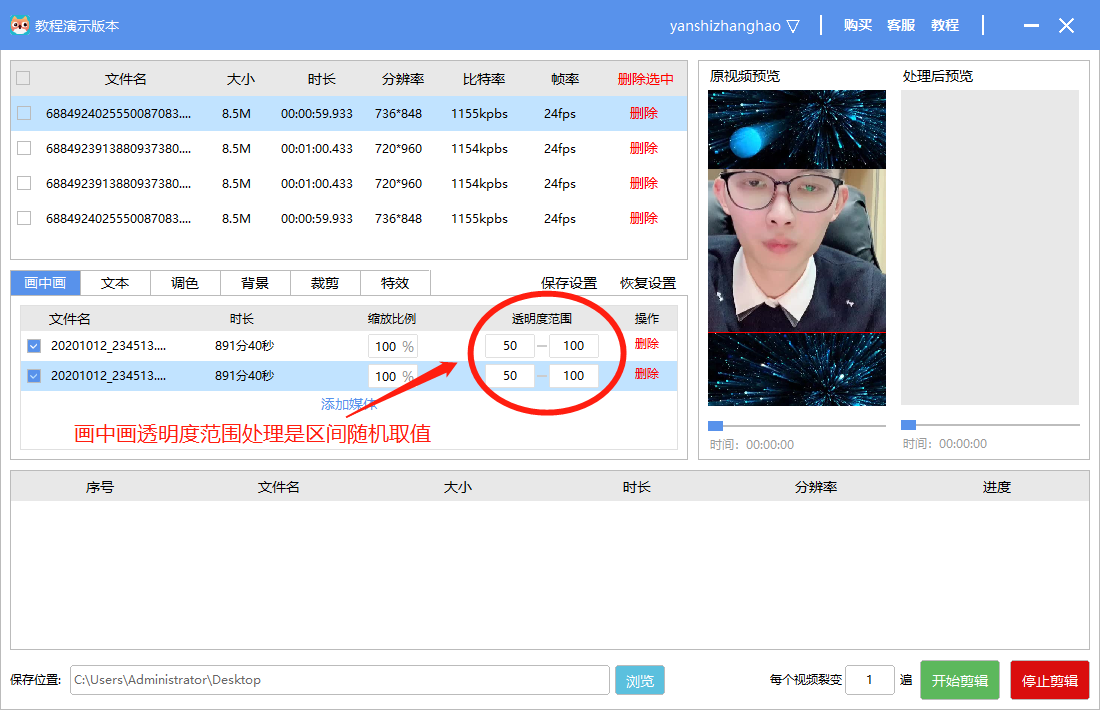Screen dimensions: 1100x710
Task: Edit minimum transparency 50 in second media row
Action: tap(510, 376)
